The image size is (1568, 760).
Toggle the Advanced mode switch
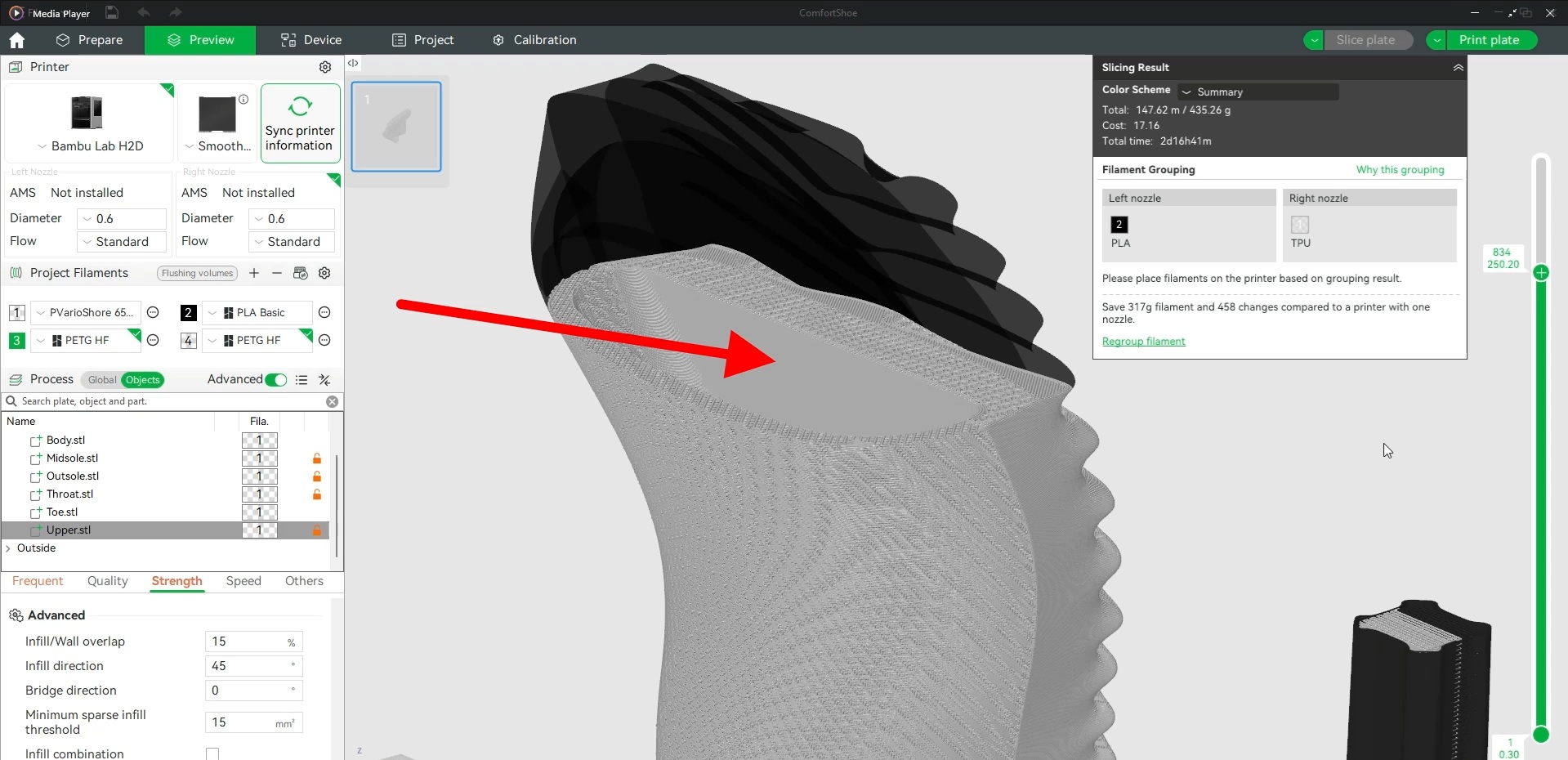[x=276, y=379]
